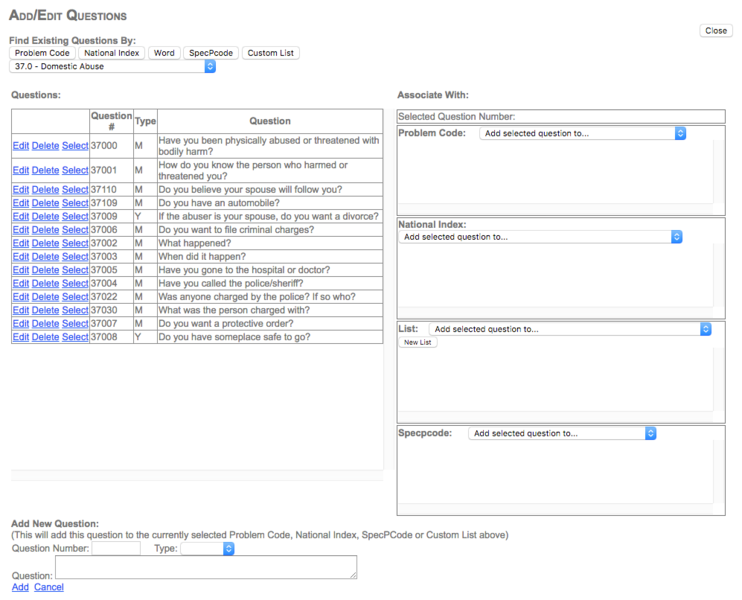
Task: Edit question 37001
Action: [21, 170]
